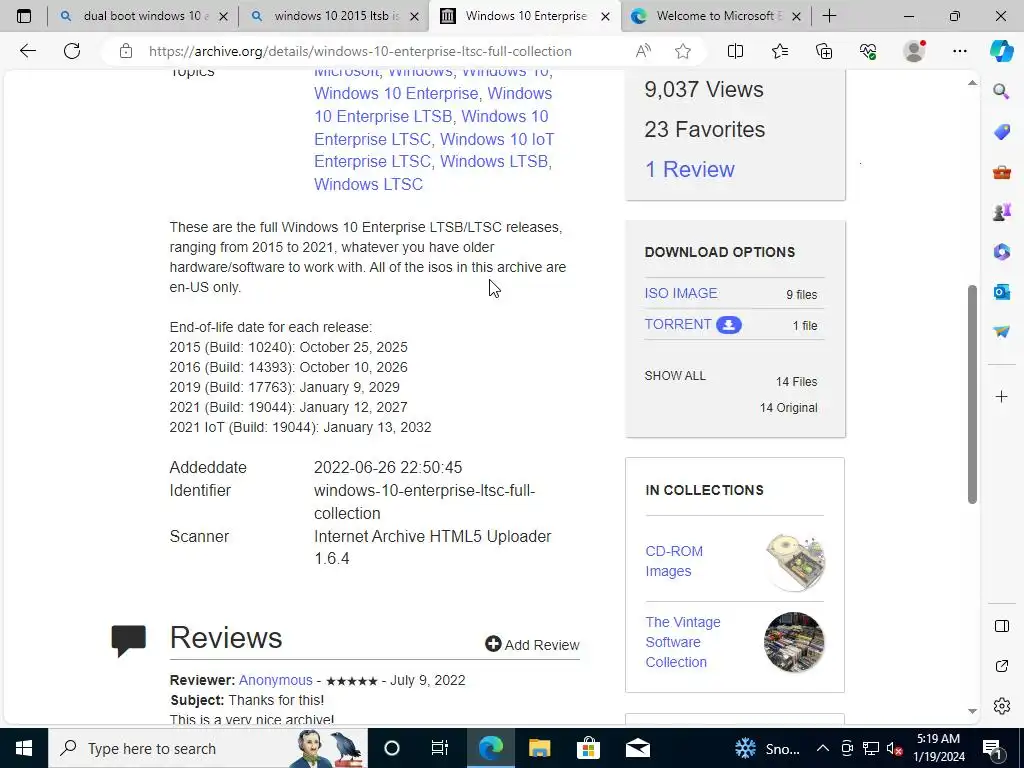Close the Welcome to Microsoft Edge tab

point(796,17)
